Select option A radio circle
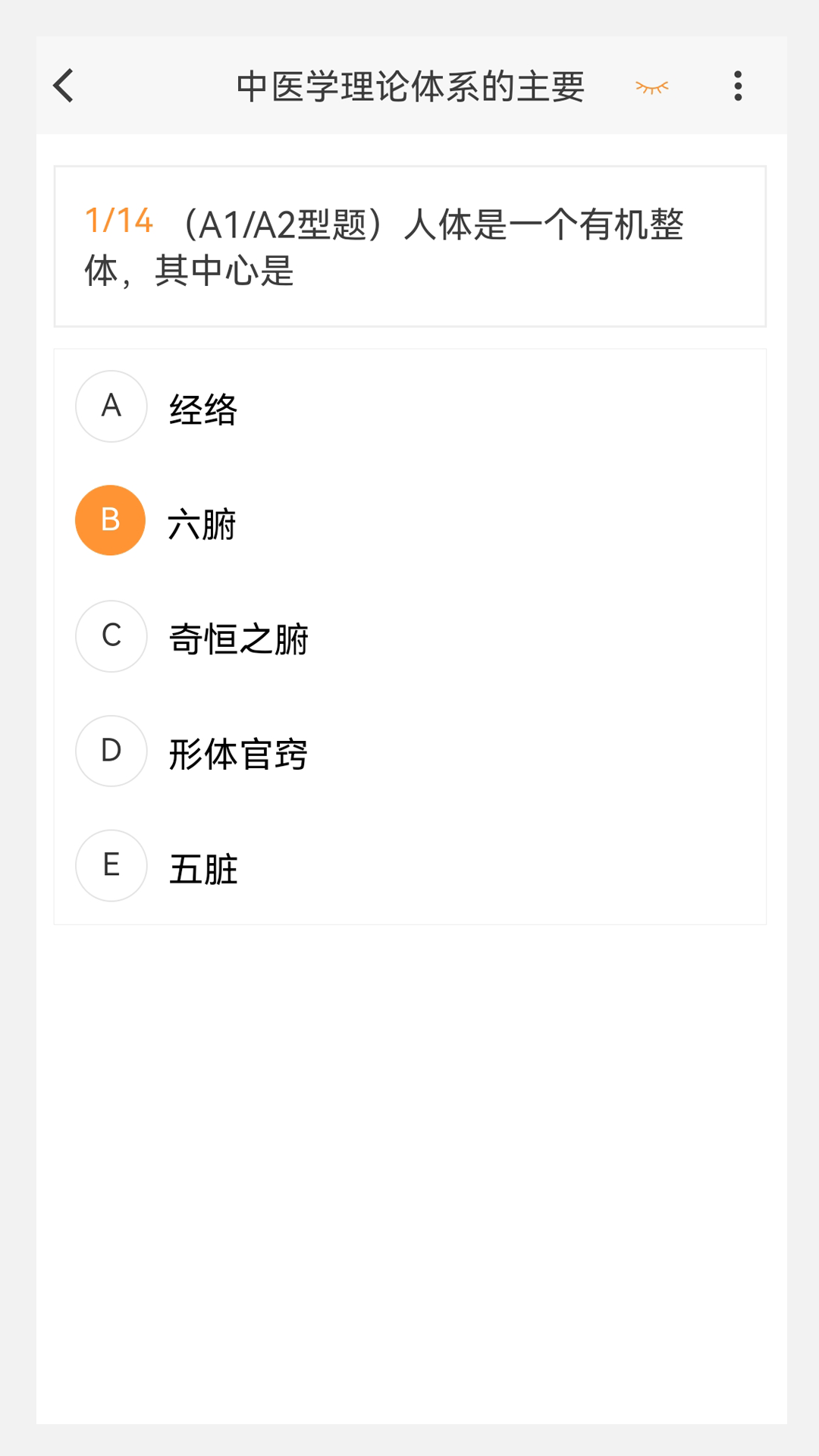The image size is (819, 1456). click(111, 406)
